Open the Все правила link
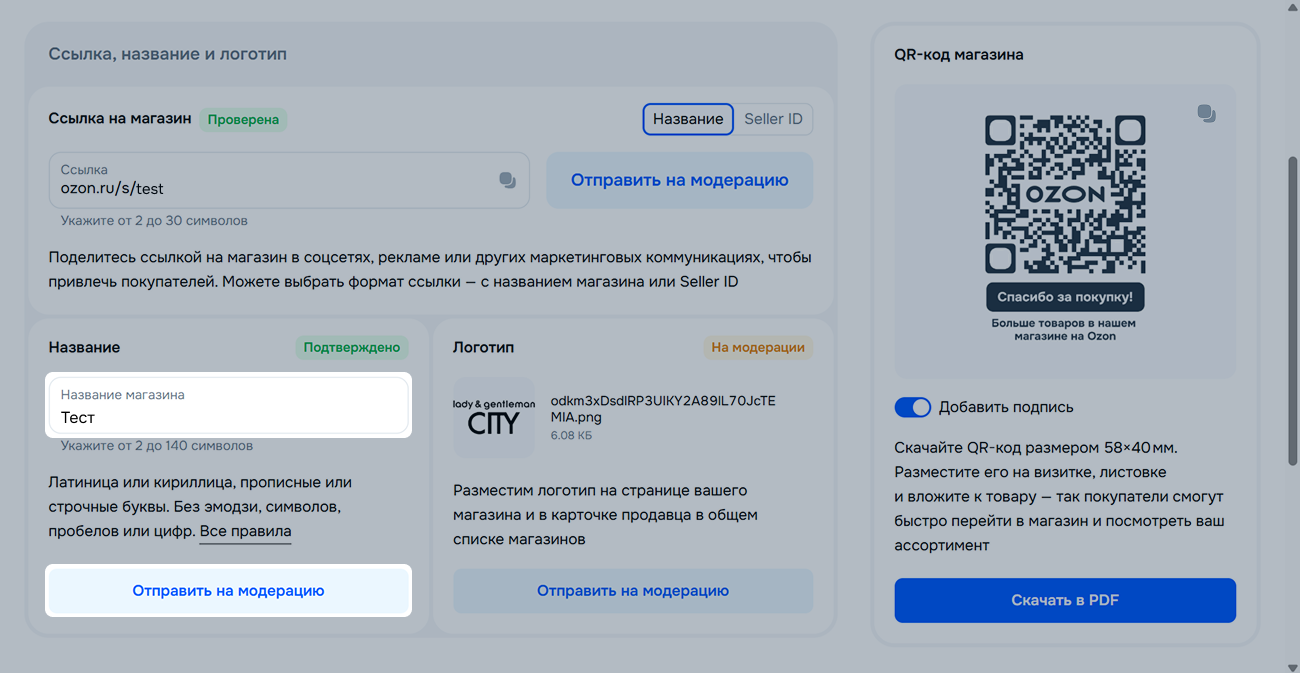The image size is (1300, 673). coord(245,531)
